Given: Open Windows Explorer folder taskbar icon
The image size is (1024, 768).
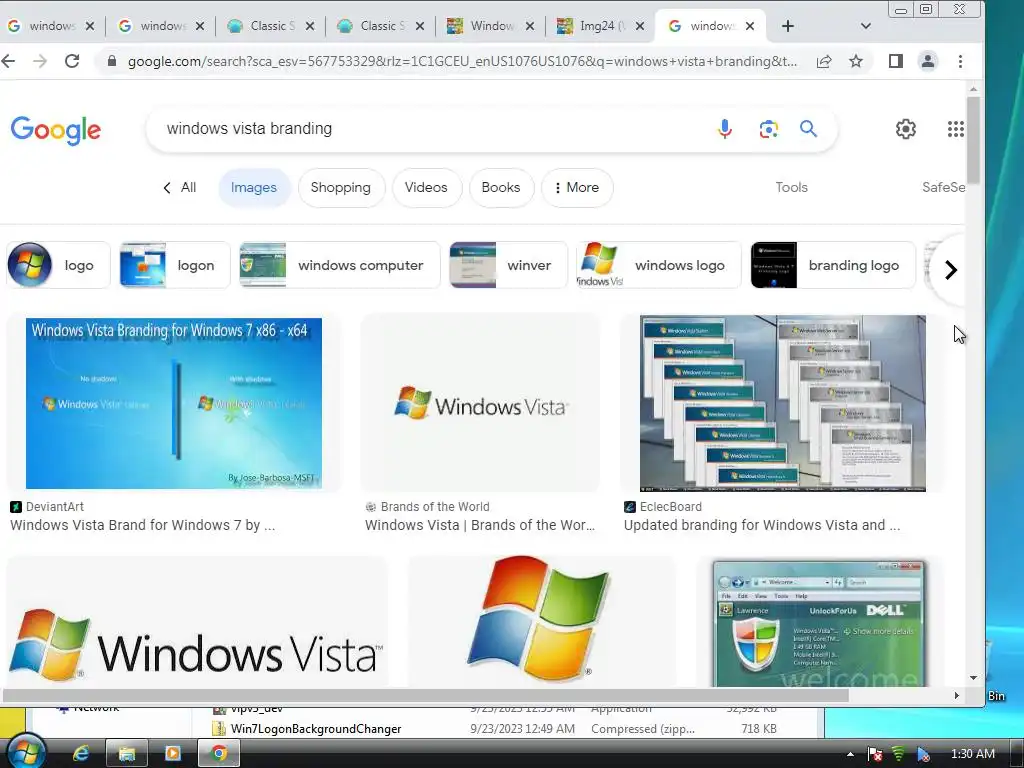Looking at the screenshot, I should (x=126, y=753).
